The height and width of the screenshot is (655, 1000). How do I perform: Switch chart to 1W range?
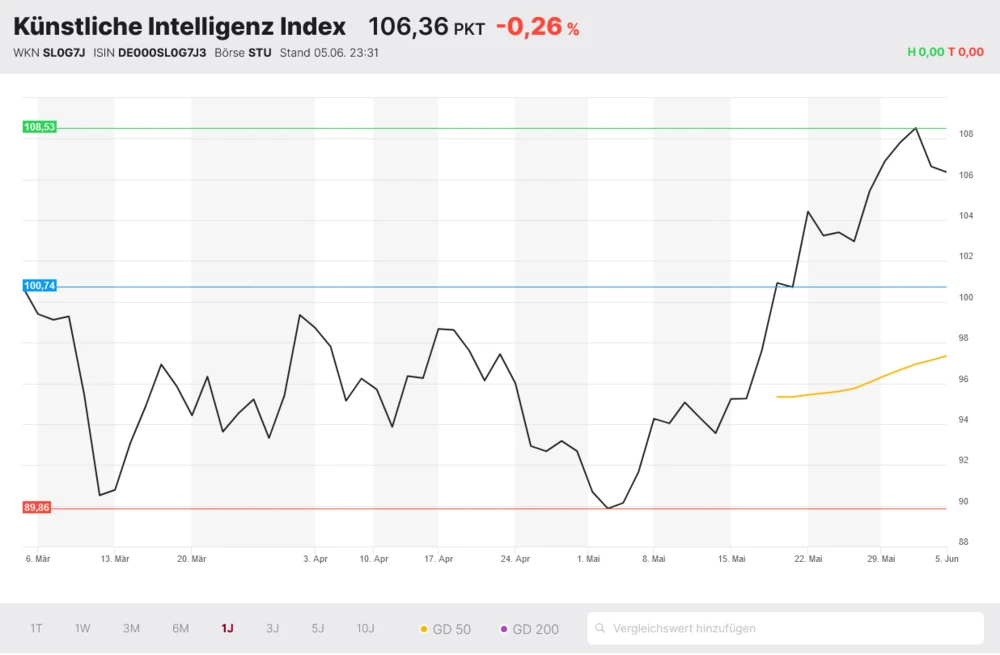[82, 628]
